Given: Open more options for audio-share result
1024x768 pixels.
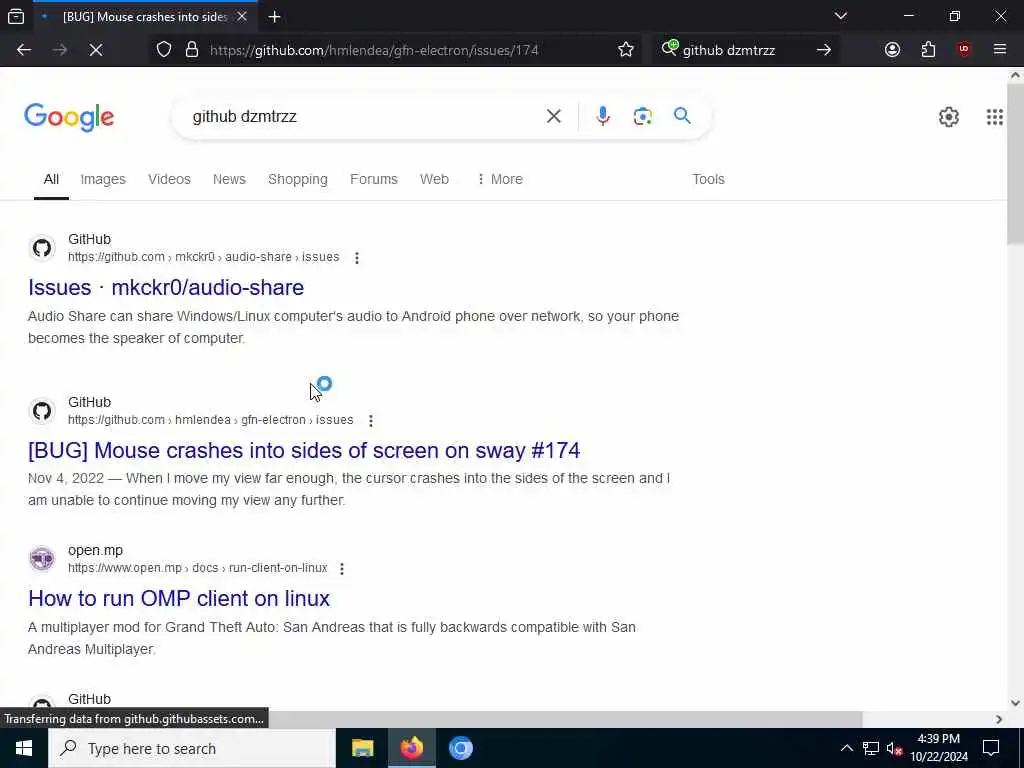Looking at the screenshot, I should point(357,258).
